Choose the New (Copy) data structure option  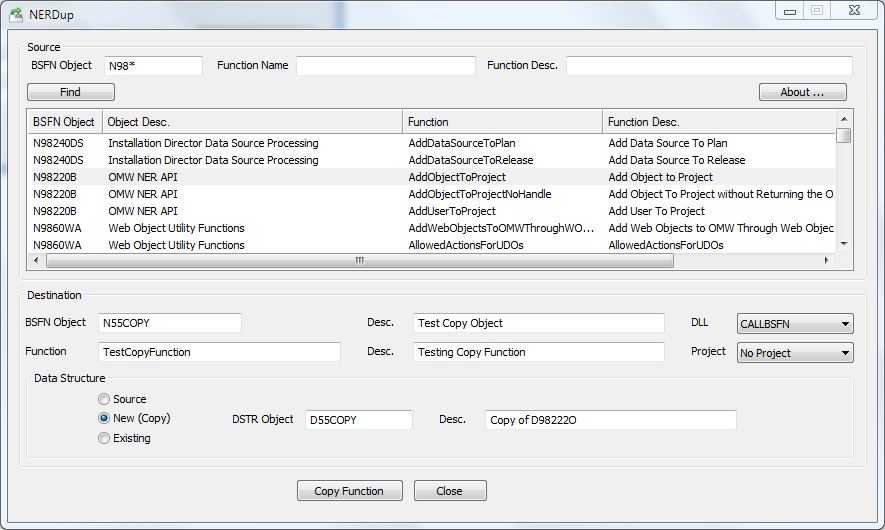coord(104,418)
